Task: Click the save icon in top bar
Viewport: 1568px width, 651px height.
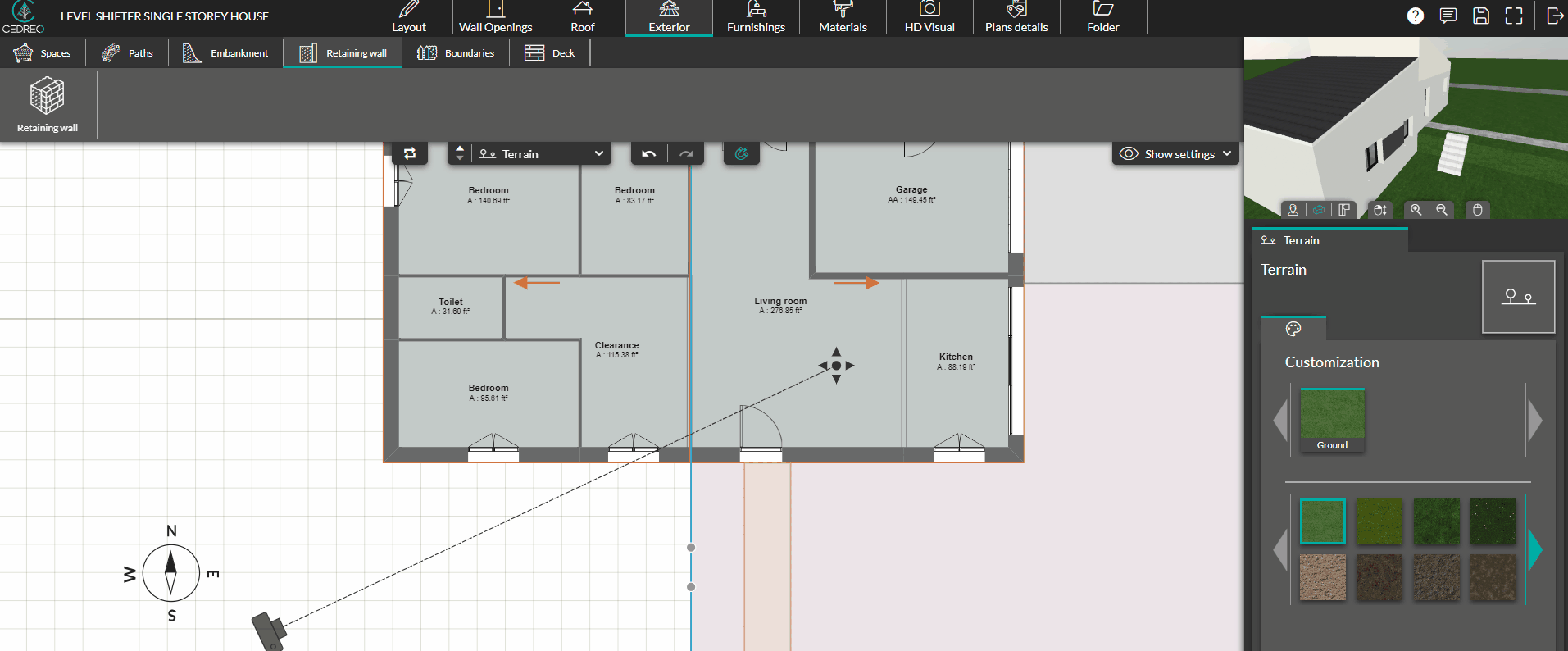Action: coord(1481,16)
